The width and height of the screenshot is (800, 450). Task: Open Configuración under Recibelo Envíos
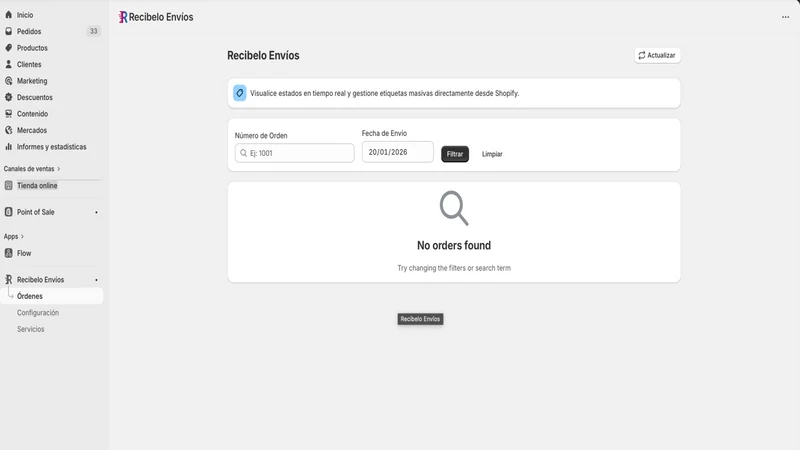point(38,313)
